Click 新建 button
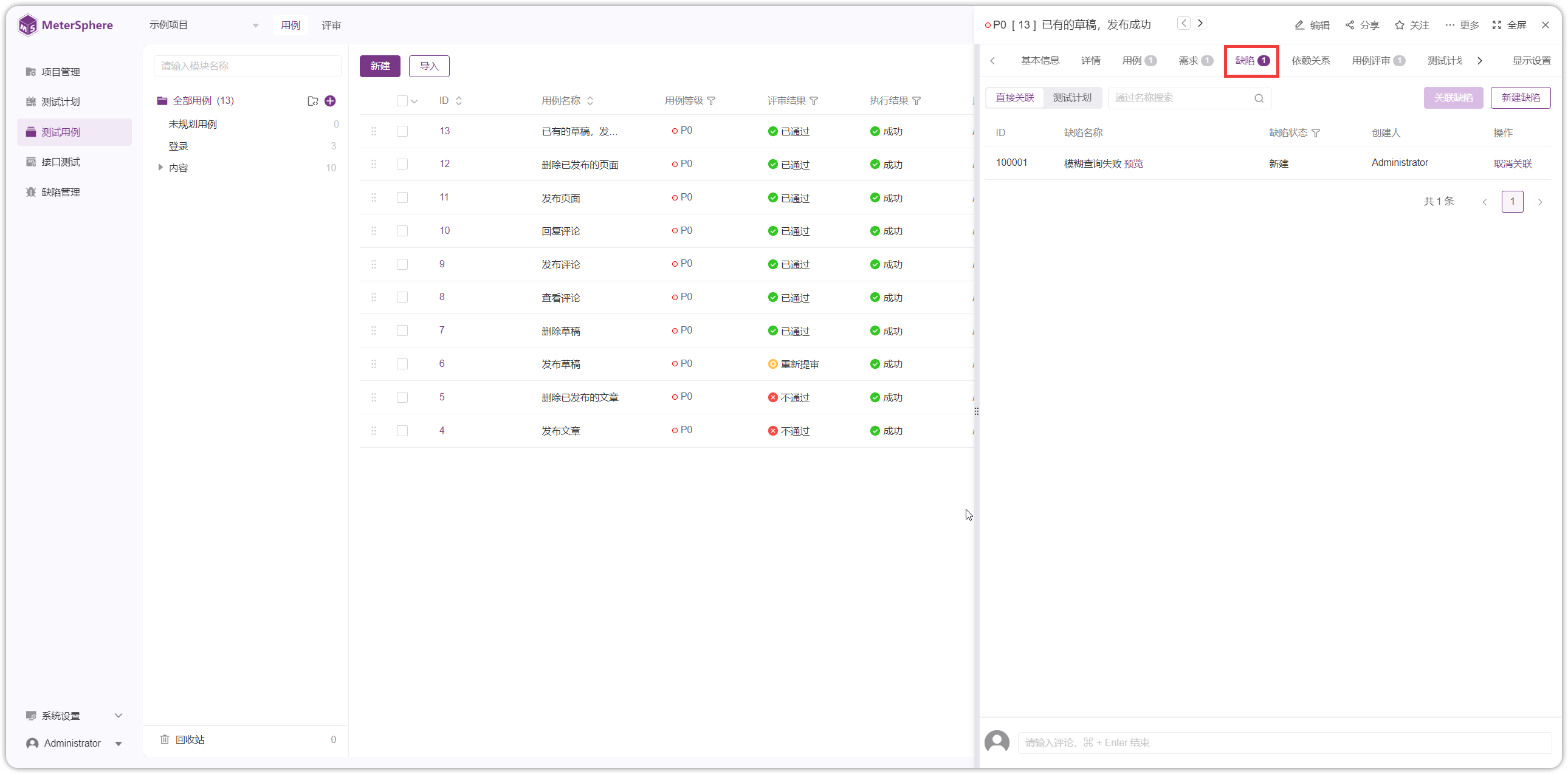This screenshot has width=1568, height=774. (x=380, y=66)
